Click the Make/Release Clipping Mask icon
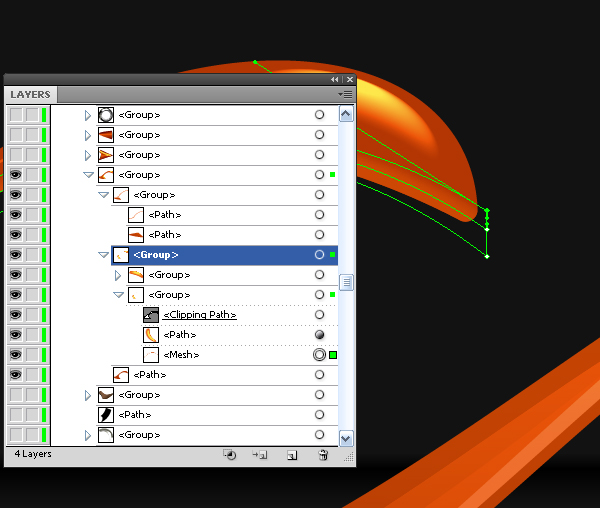 point(230,455)
